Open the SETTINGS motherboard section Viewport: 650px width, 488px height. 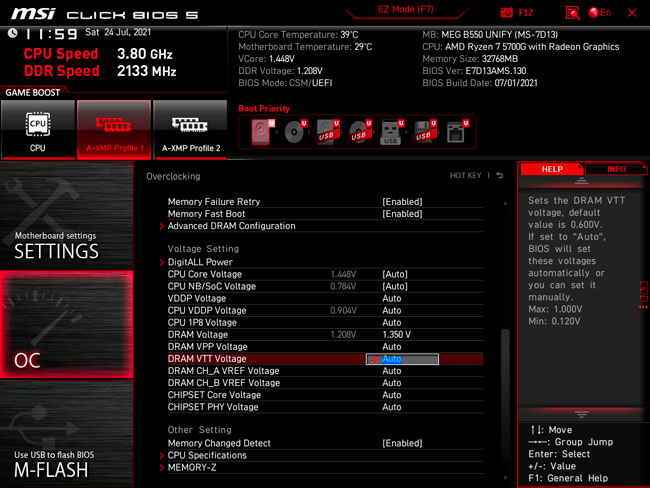click(66, 216)
